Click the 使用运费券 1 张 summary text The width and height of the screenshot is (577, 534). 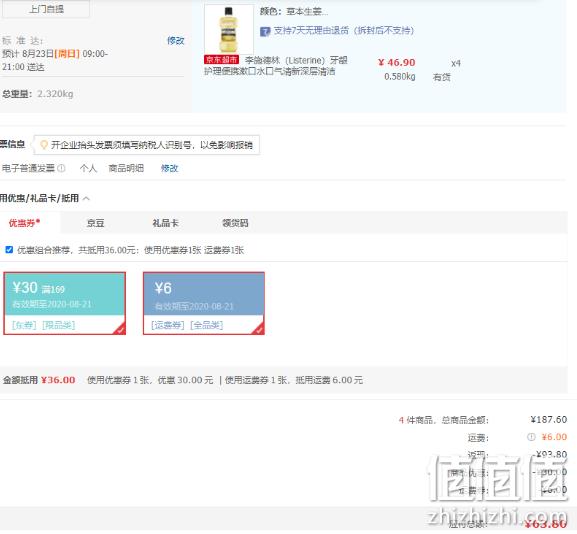click(x=257, y=380)
